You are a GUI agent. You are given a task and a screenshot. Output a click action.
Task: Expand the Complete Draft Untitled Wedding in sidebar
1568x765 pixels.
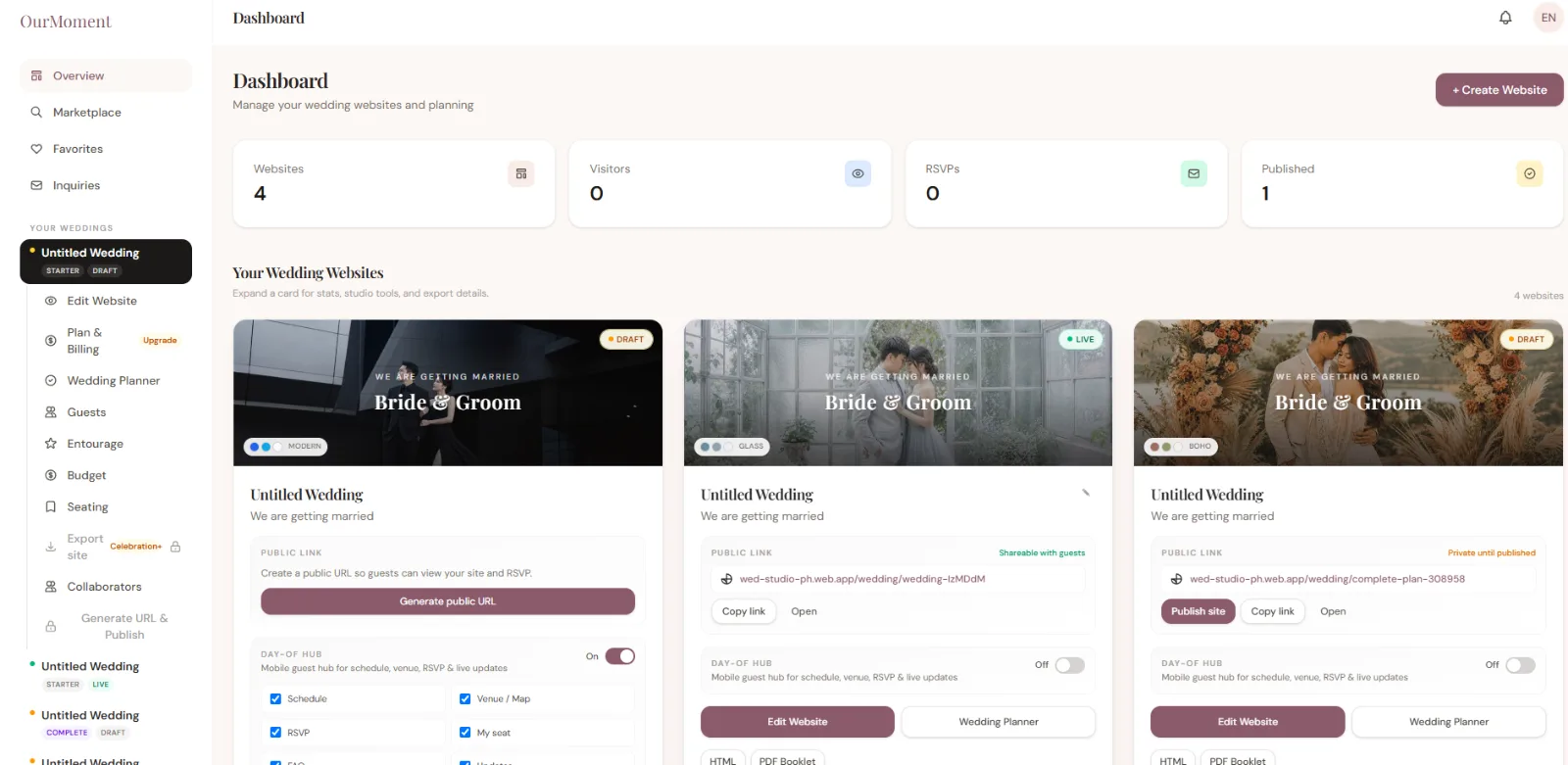pyautogui.click(x=106, y=723)
